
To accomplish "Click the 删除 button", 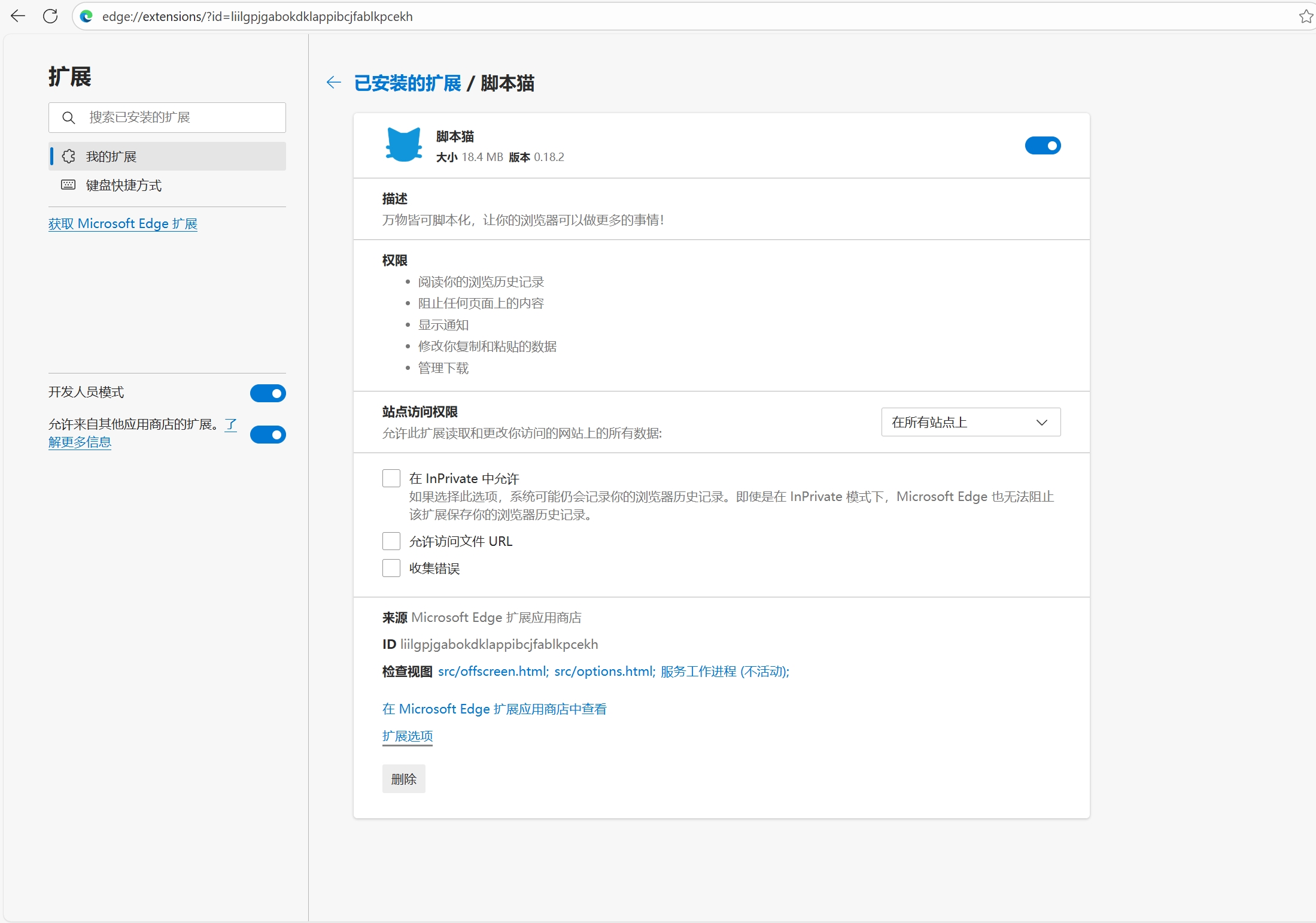I will coord(404,779).
